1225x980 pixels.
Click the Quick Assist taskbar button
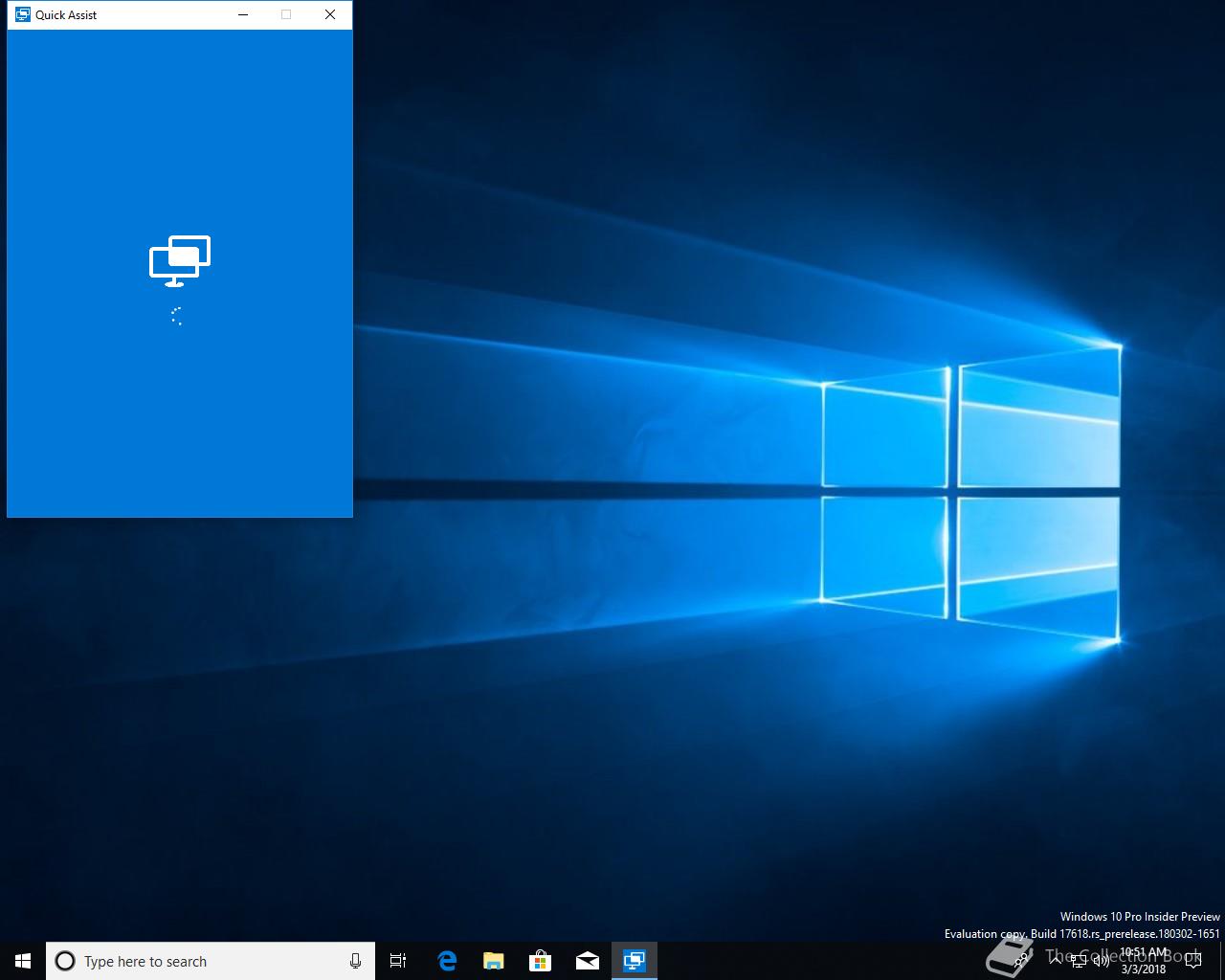pyautogui.click(x=635, y=961)
